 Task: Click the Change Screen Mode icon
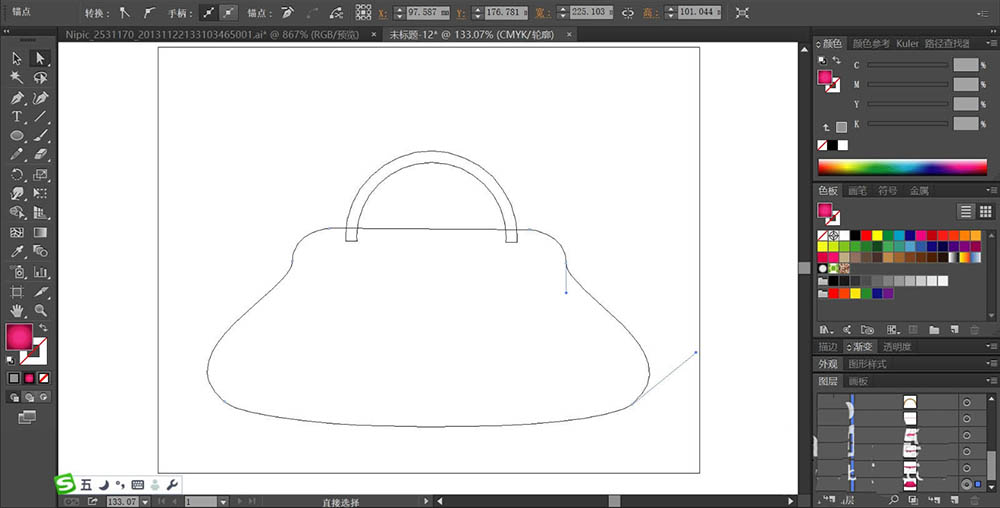pos(27,417)
